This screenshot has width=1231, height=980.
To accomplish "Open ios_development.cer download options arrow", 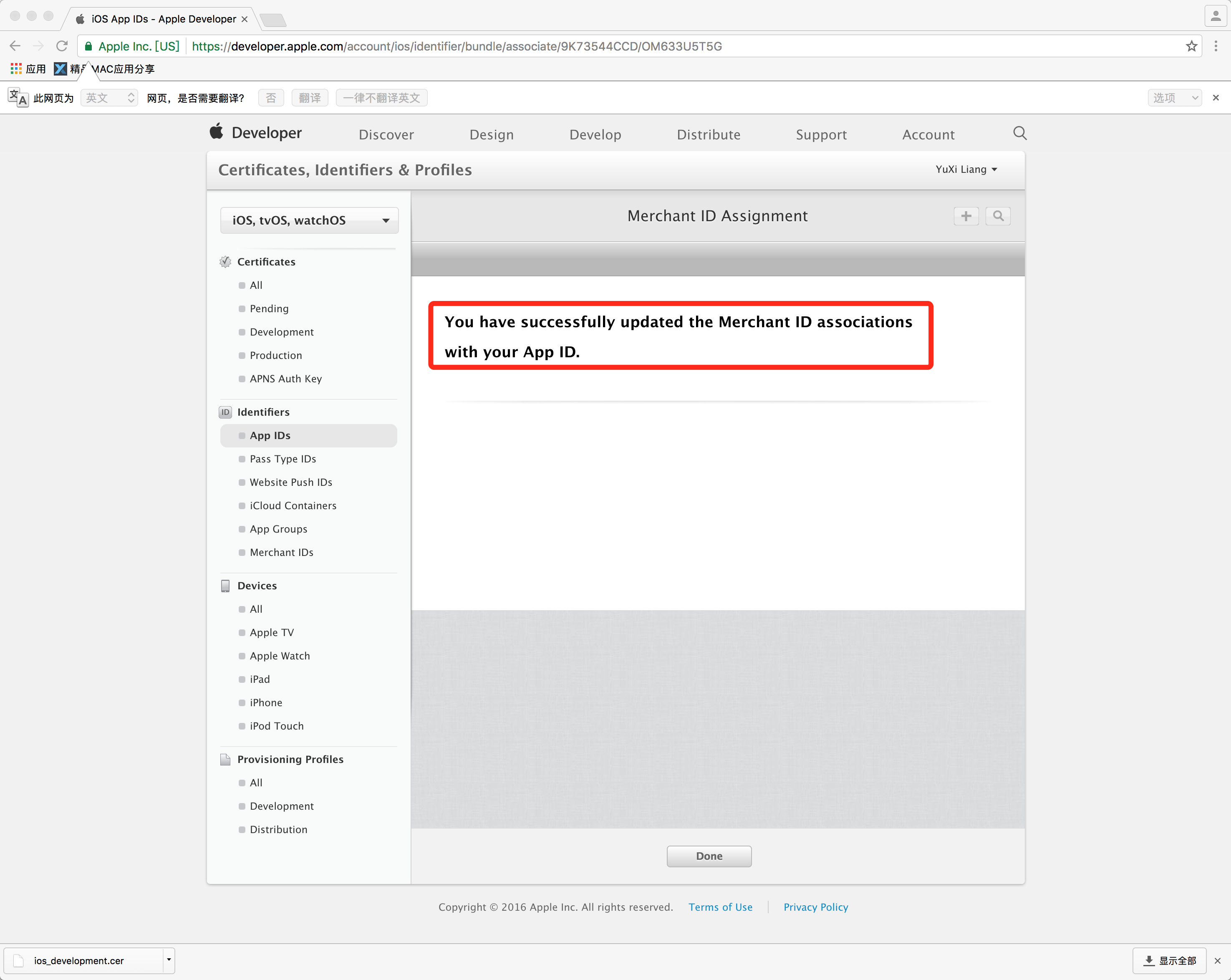I will [x=169, y=960].
